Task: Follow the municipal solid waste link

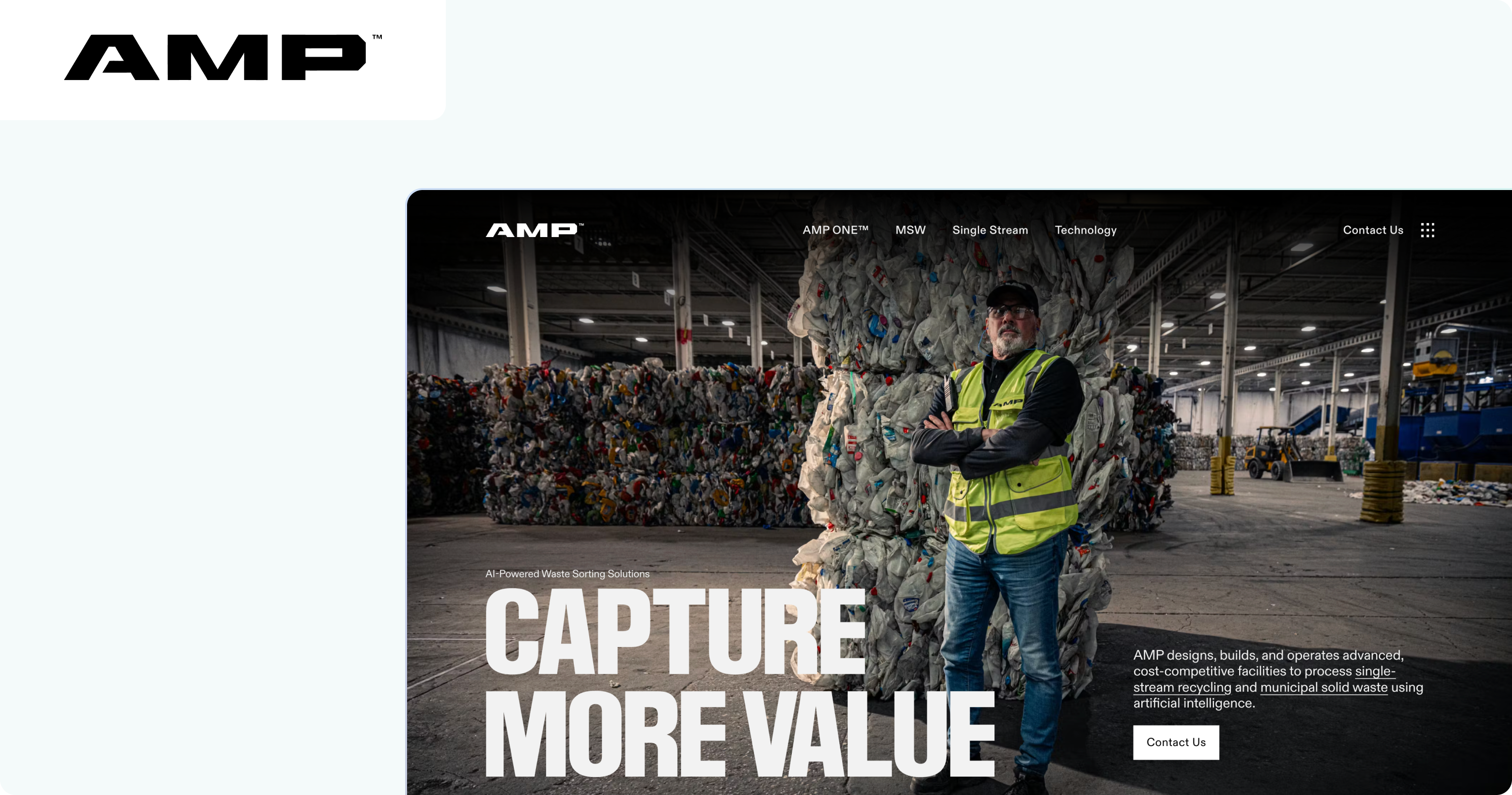Action: pyautogui.click(x=1323, y=687)
